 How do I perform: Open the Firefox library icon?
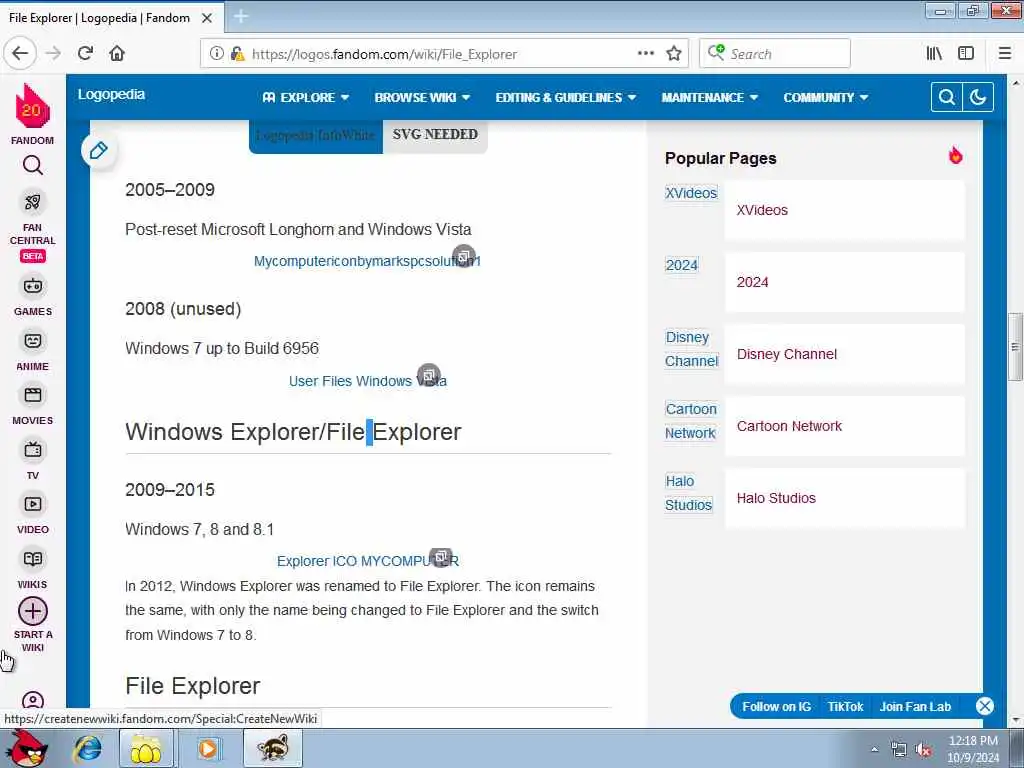pos(934,54)
